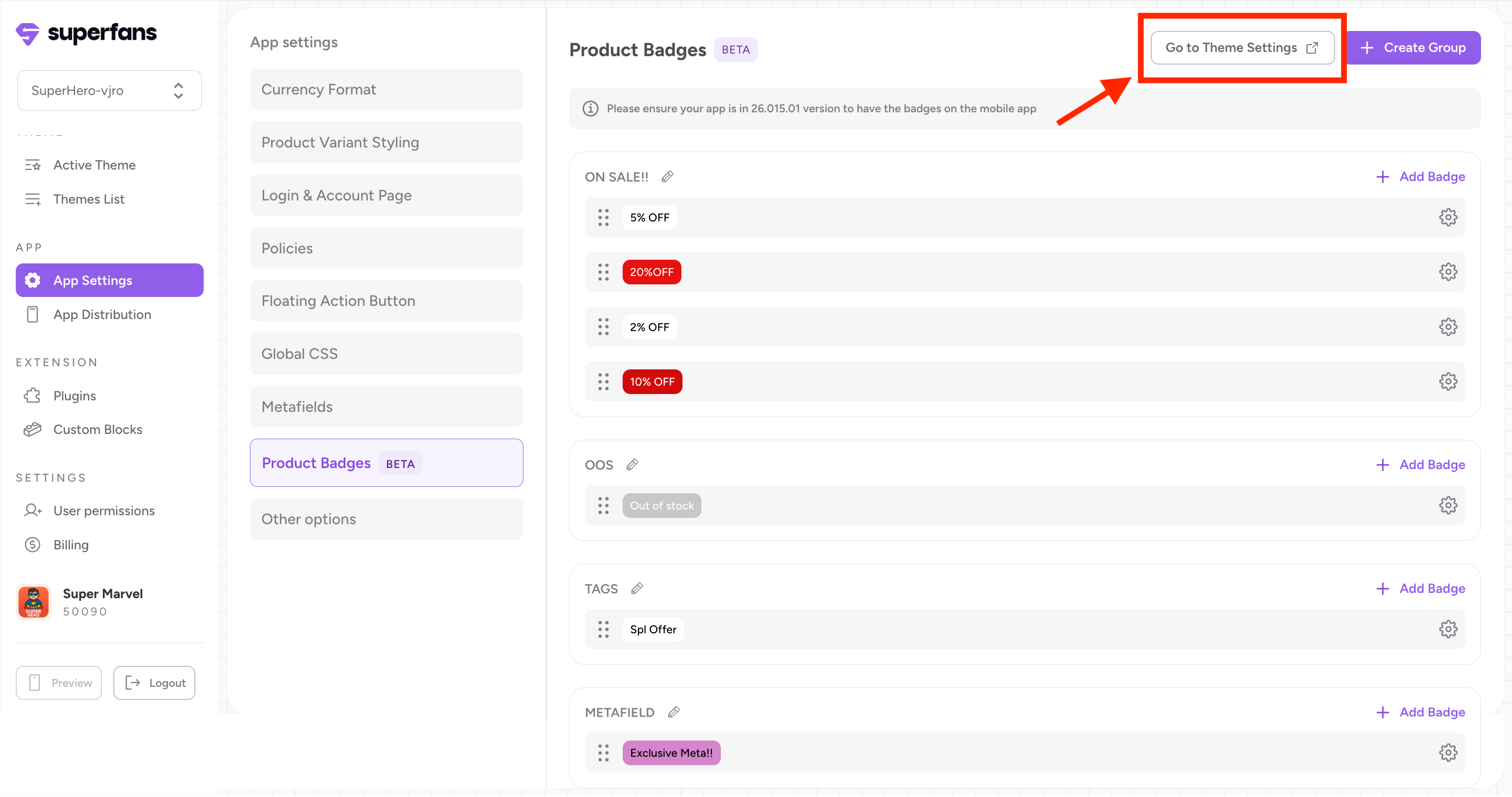Screen dimensions: 1512x797
Task: Edit TAGS group name with pencil icon
Action: click(x=637, y=588)
